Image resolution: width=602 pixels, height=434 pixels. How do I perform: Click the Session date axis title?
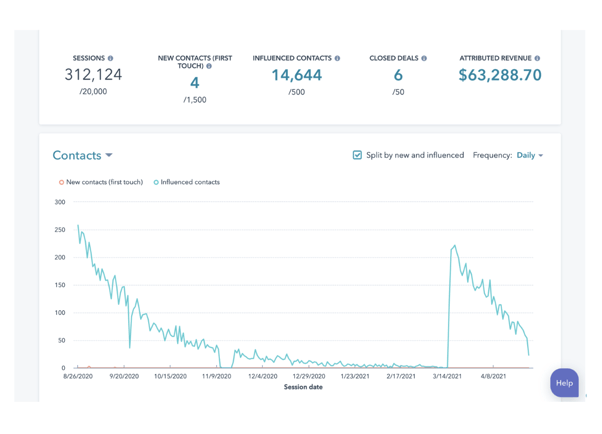(303, 387)
